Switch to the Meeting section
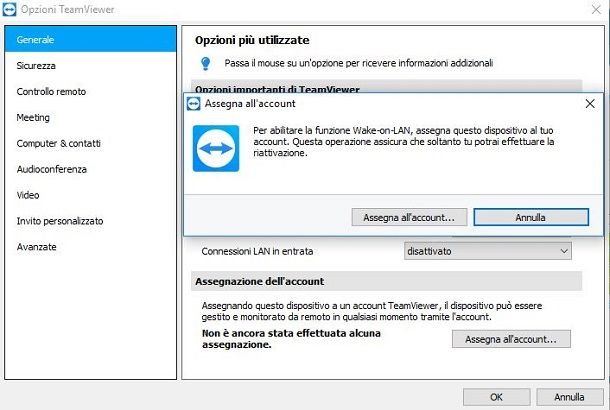This screenshot has width=610, height=410. [x=90, y=117]
